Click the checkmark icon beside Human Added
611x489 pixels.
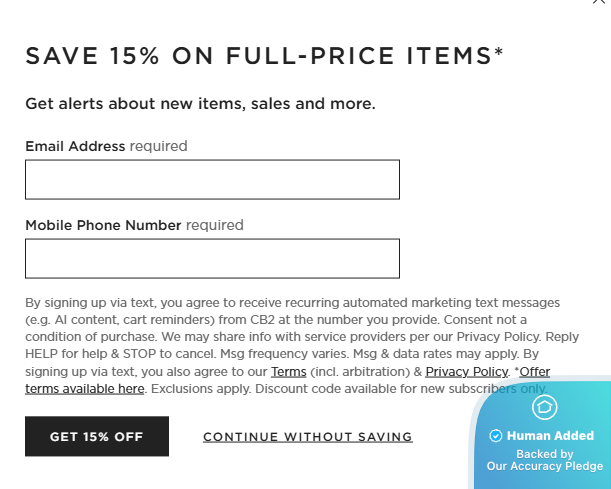point(495,436)
